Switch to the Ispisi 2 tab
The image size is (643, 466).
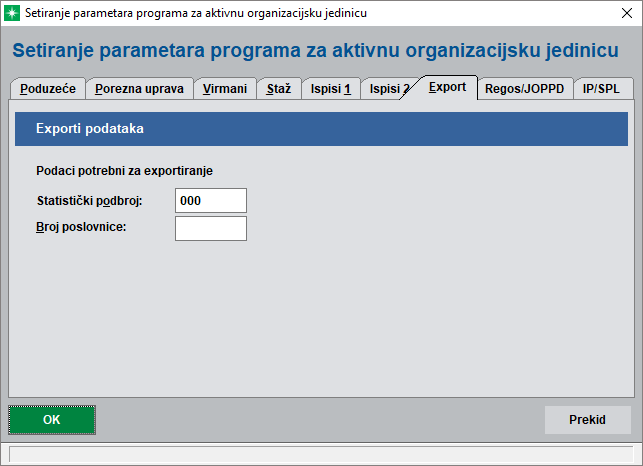(387, 89)
